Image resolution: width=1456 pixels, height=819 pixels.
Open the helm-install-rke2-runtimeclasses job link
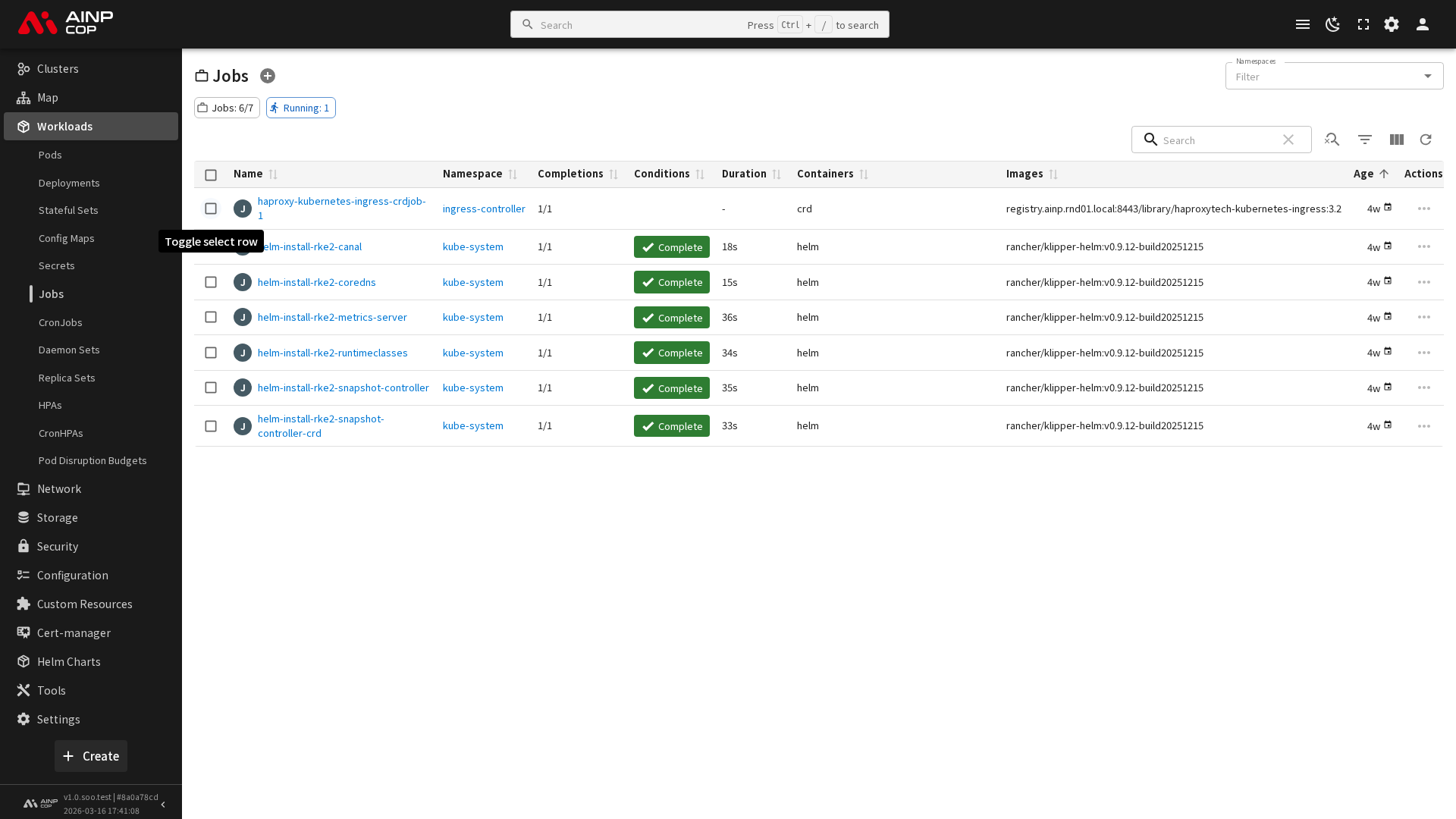(332, 353)
